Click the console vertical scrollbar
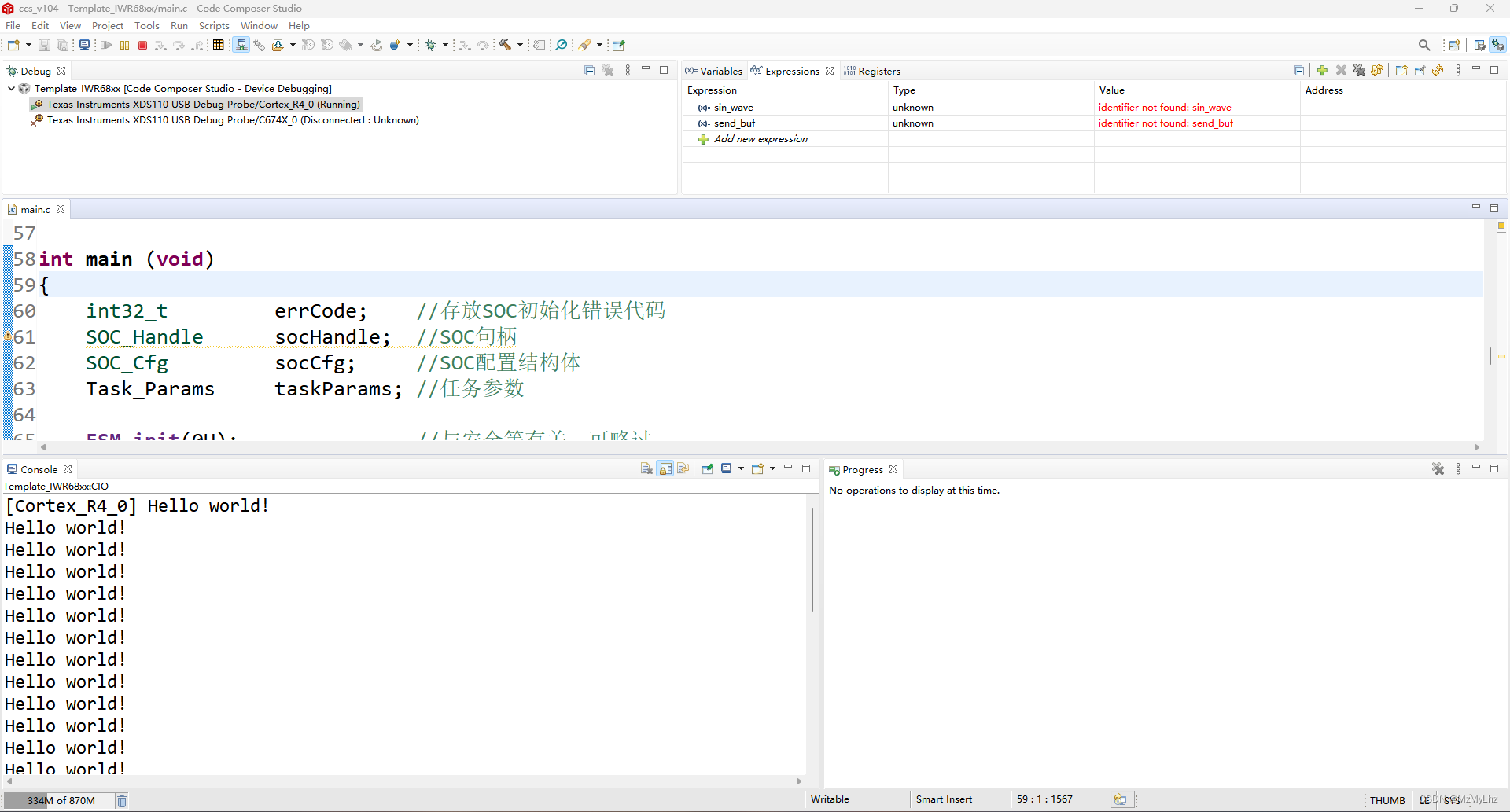This screenshot has width=1510, height=812. point(812,560)
